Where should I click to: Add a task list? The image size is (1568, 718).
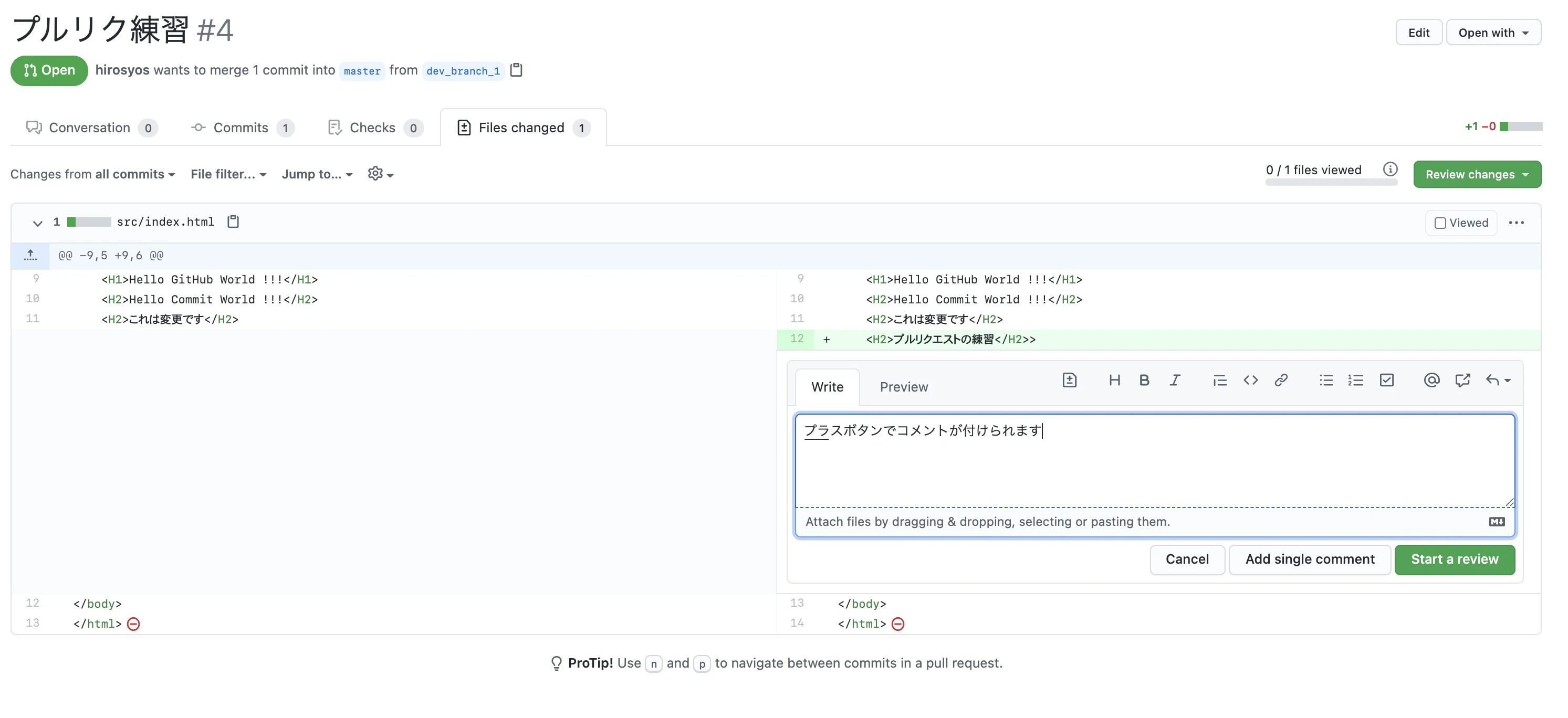1387,381
